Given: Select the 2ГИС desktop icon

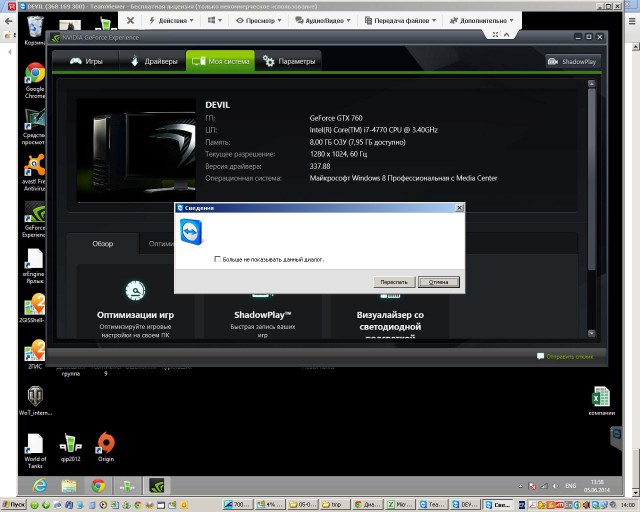Looking at the screenshot, I should (35, 354).
